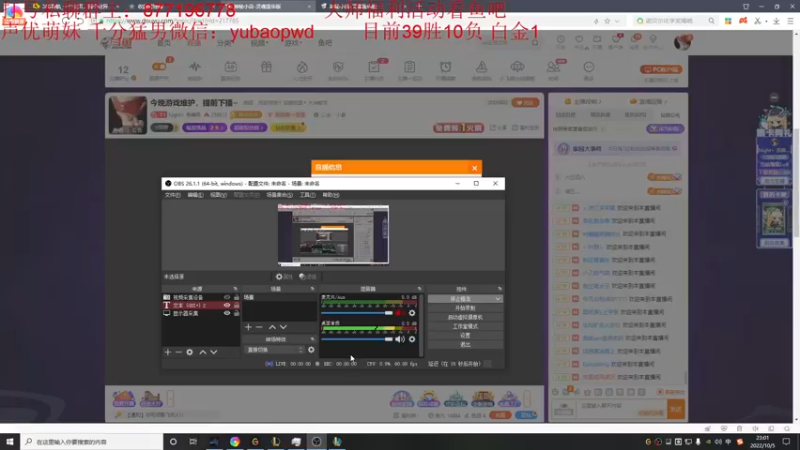Click the OBS preview canvas thumbnail

pyautogui.click(x=333, y=235)
